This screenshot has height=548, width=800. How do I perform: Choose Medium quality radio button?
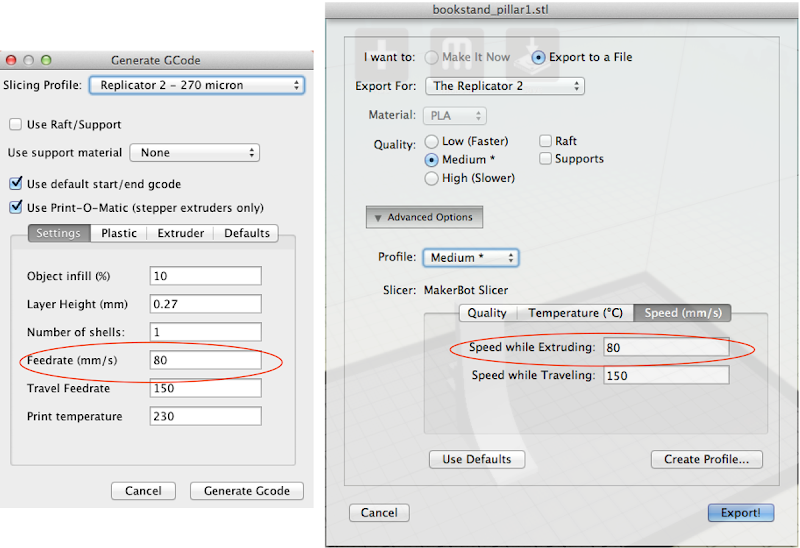click(432, 160)
